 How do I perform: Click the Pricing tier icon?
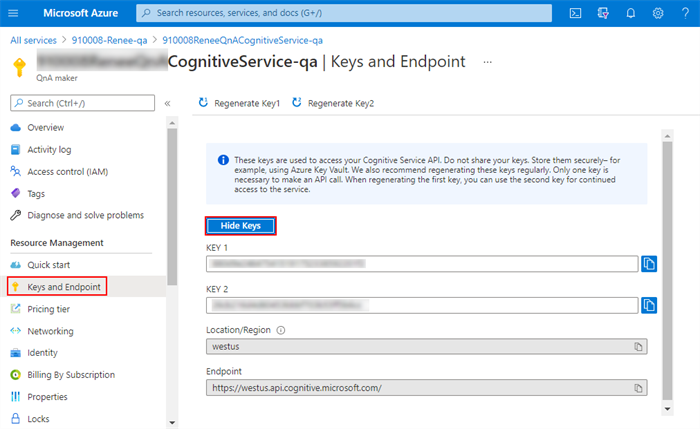[x=16, y=308]
